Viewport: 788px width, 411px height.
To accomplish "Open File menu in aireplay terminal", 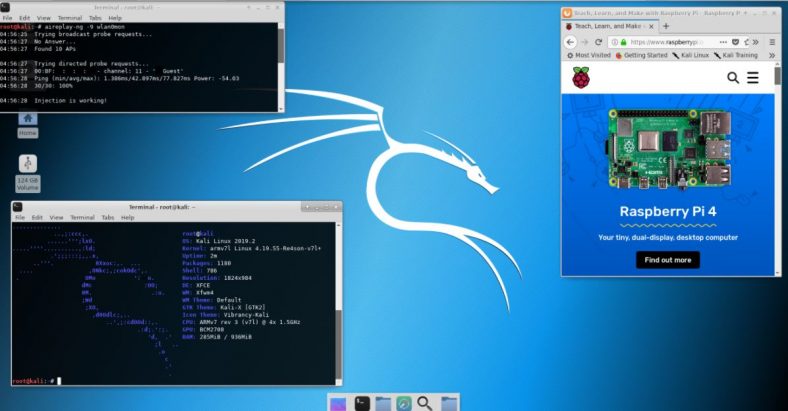I will [x=8, y=18].
